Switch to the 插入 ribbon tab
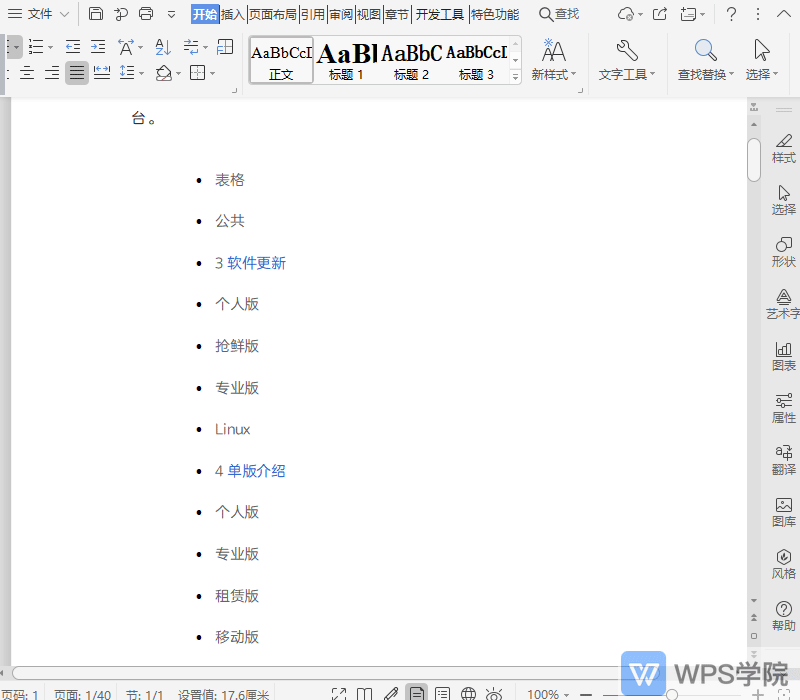 (233, 14)
